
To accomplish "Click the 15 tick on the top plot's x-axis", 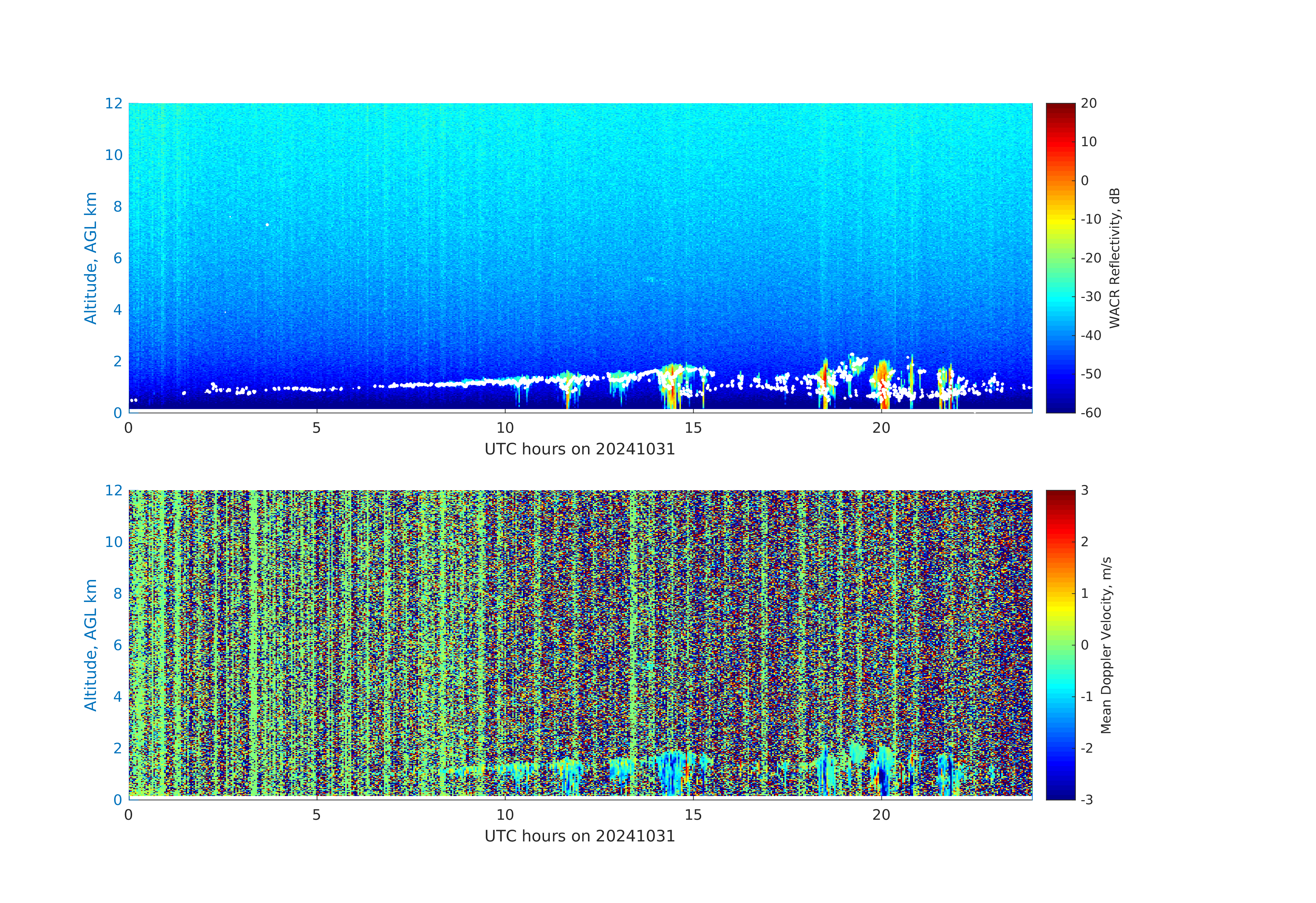I will pos(693,428).
